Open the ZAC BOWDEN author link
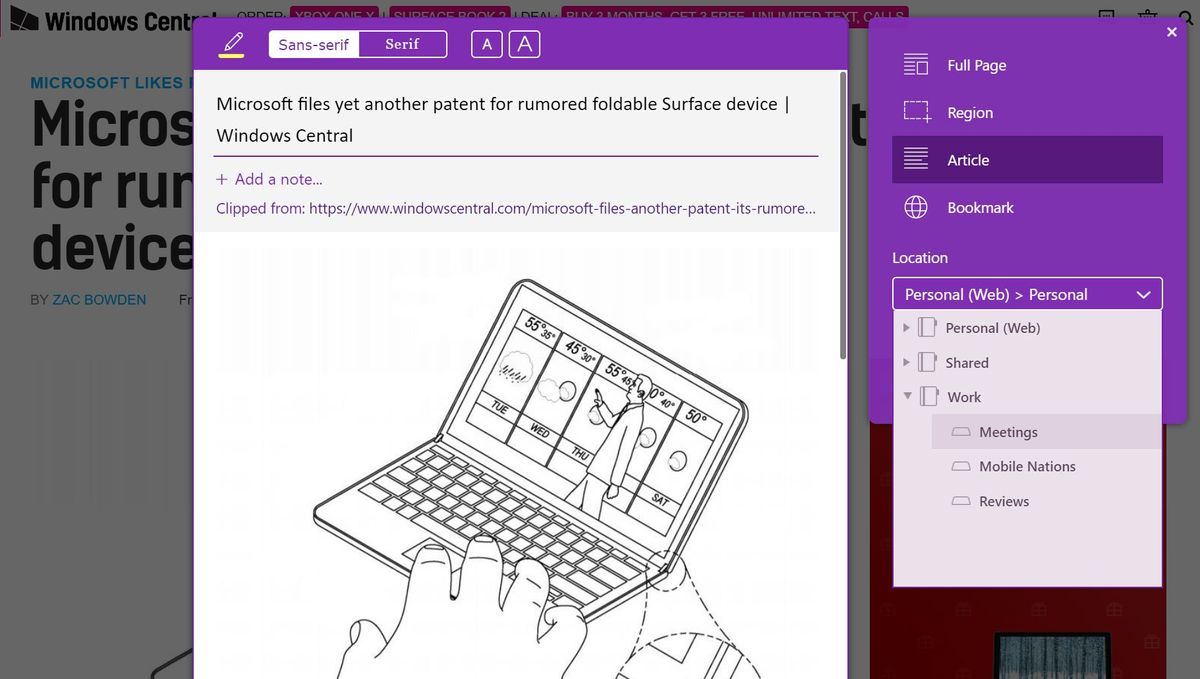Image resolution: width=1200 pixels, height=679 pixels. (99, 299)
